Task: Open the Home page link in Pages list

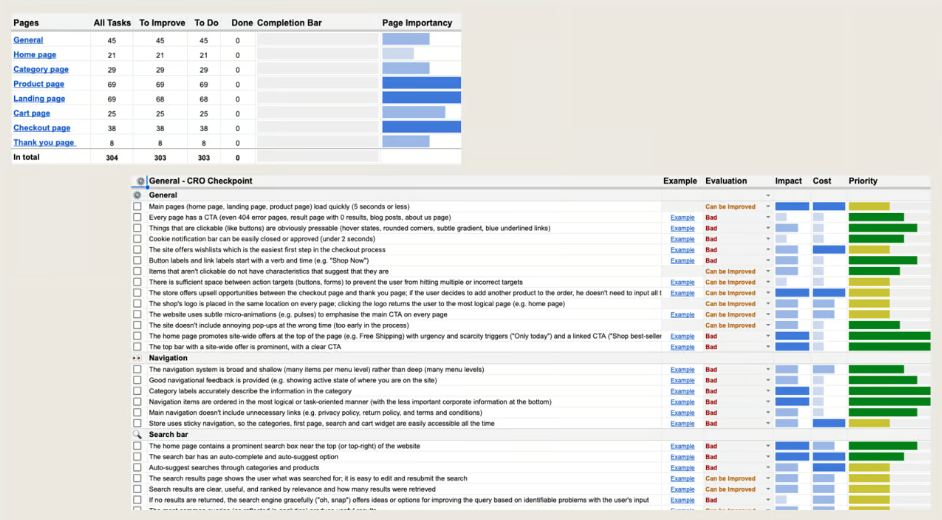Action: click(34, 55)
